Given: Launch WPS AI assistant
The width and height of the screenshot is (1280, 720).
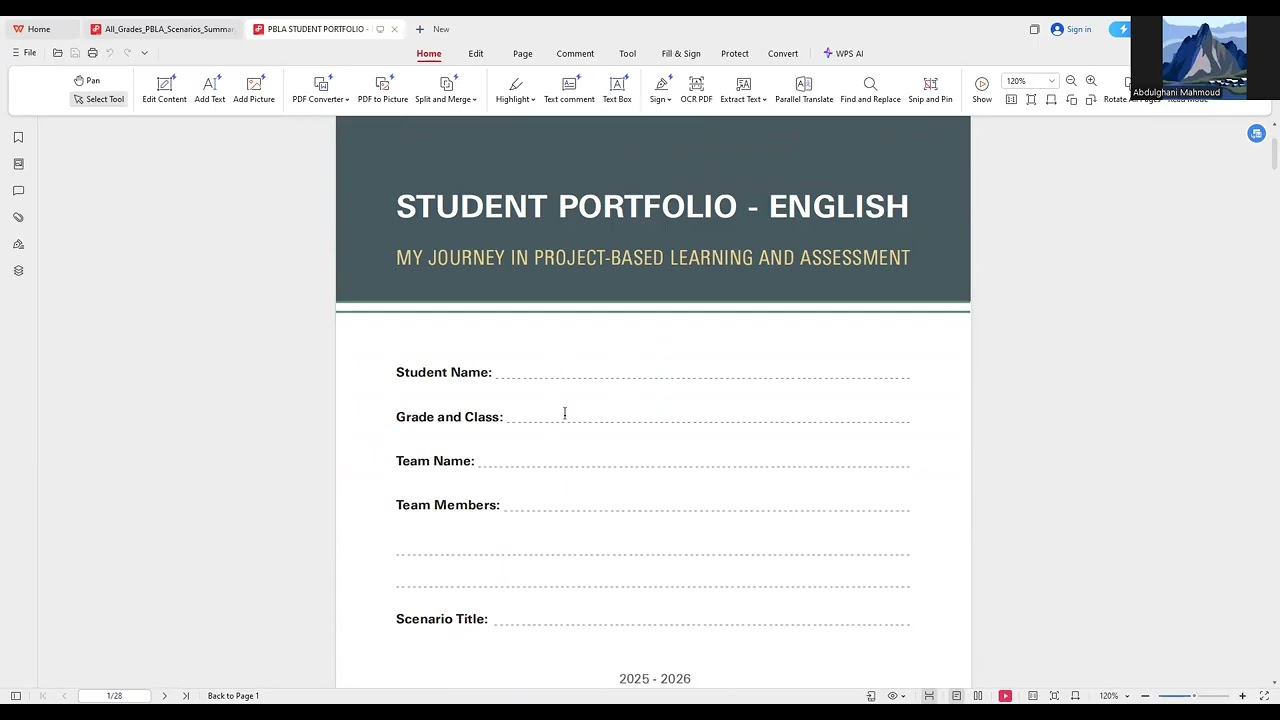Looking at the screenshot, I should 843,54.
